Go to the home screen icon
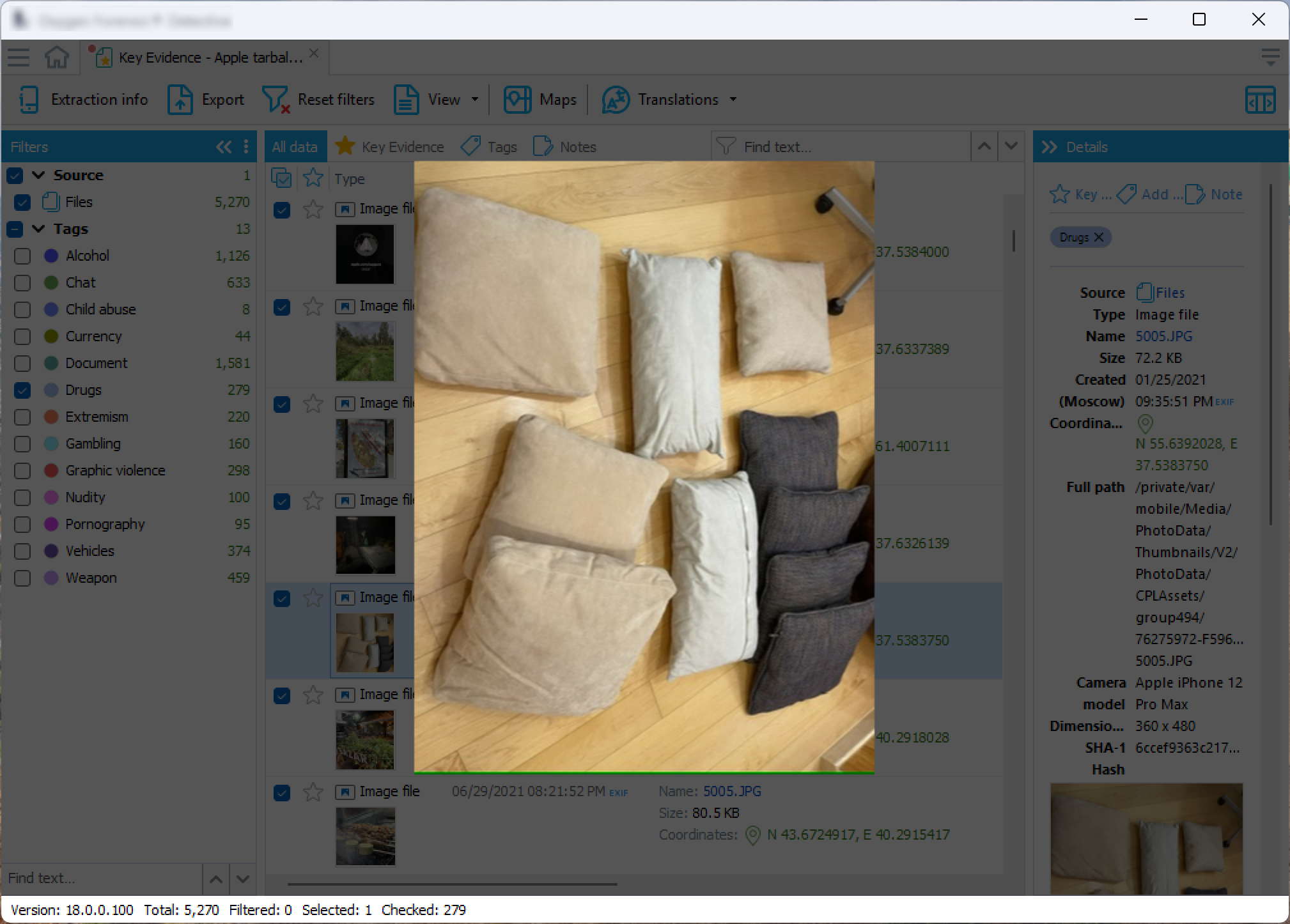Viewport: 1290px width, 924px height. (x=57, y=58)
